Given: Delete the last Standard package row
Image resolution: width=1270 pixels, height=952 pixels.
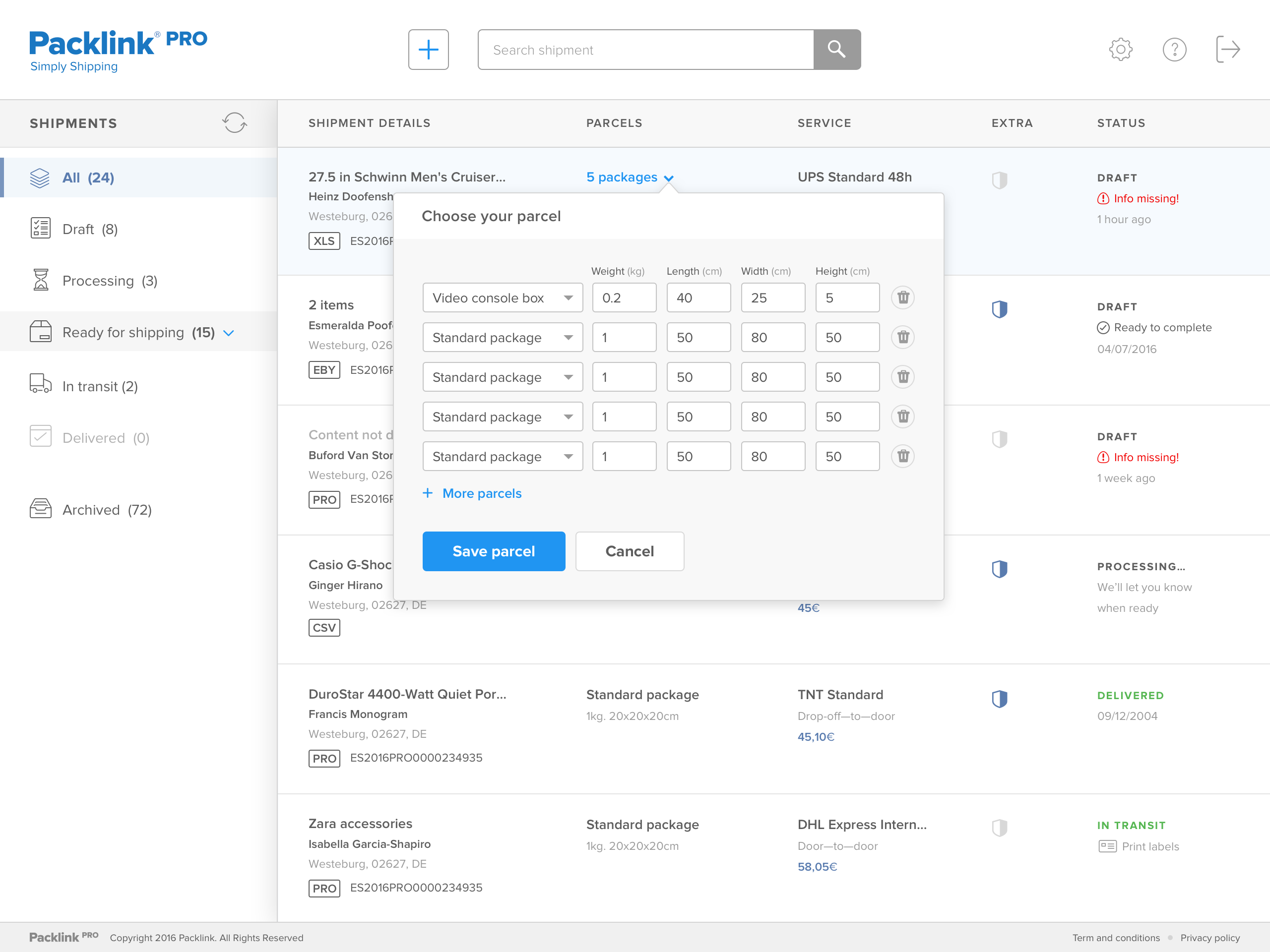Looking at the screenshot, I should point(902,456).
